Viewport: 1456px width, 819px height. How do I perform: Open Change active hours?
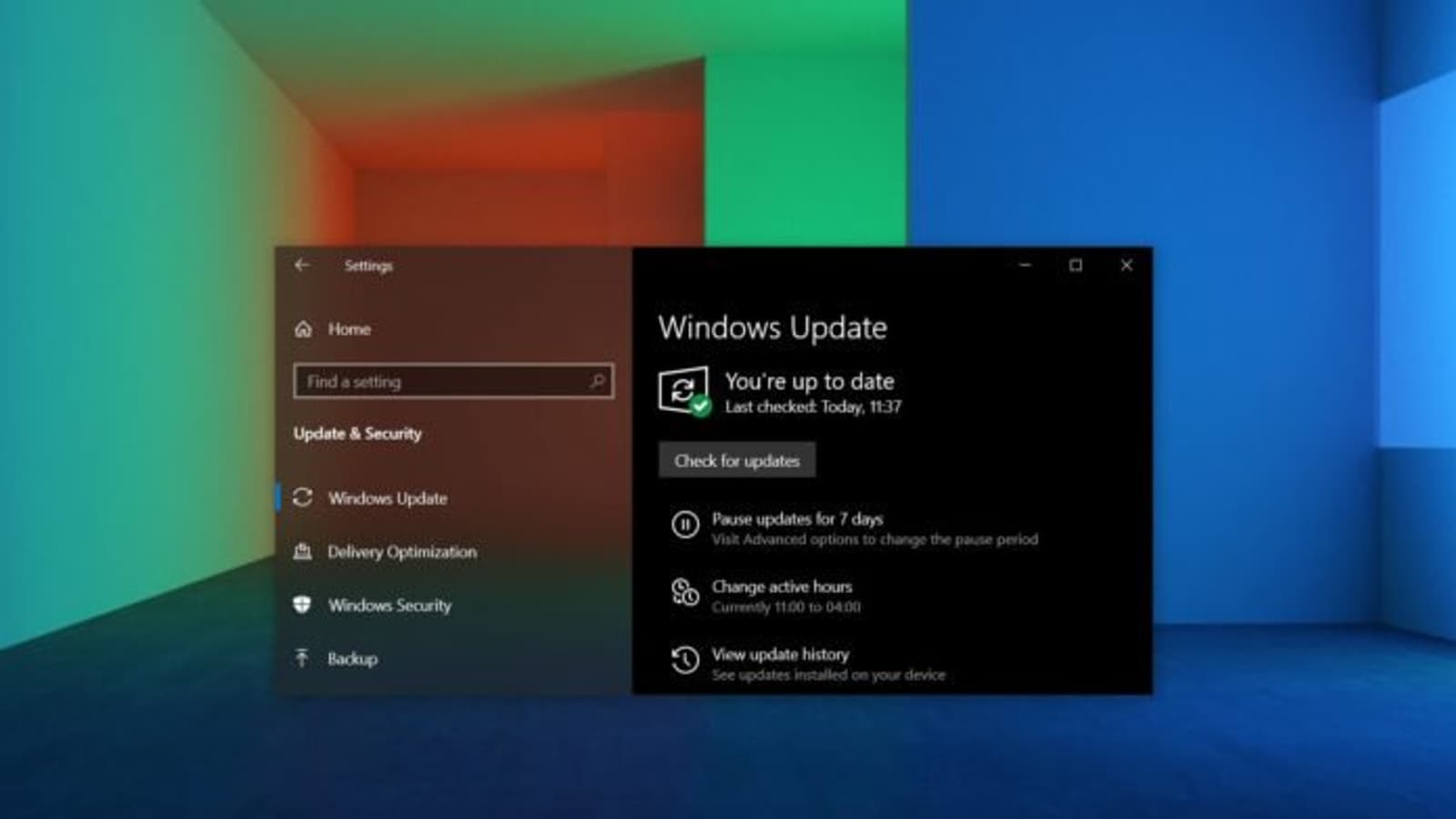(x=782, y=587)
